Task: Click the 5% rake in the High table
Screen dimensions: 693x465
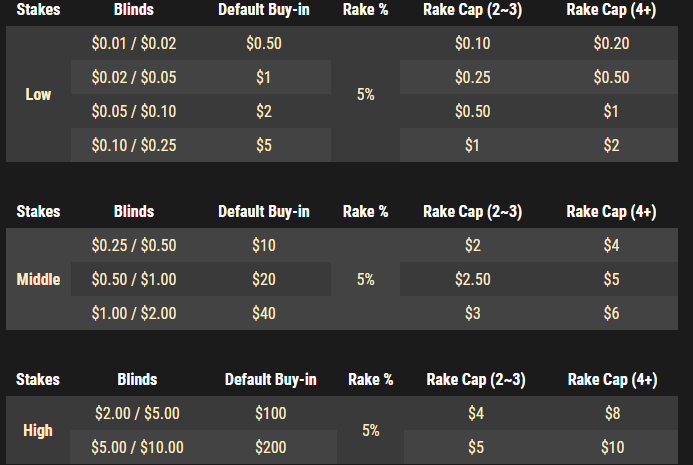Action: point(371,431)
